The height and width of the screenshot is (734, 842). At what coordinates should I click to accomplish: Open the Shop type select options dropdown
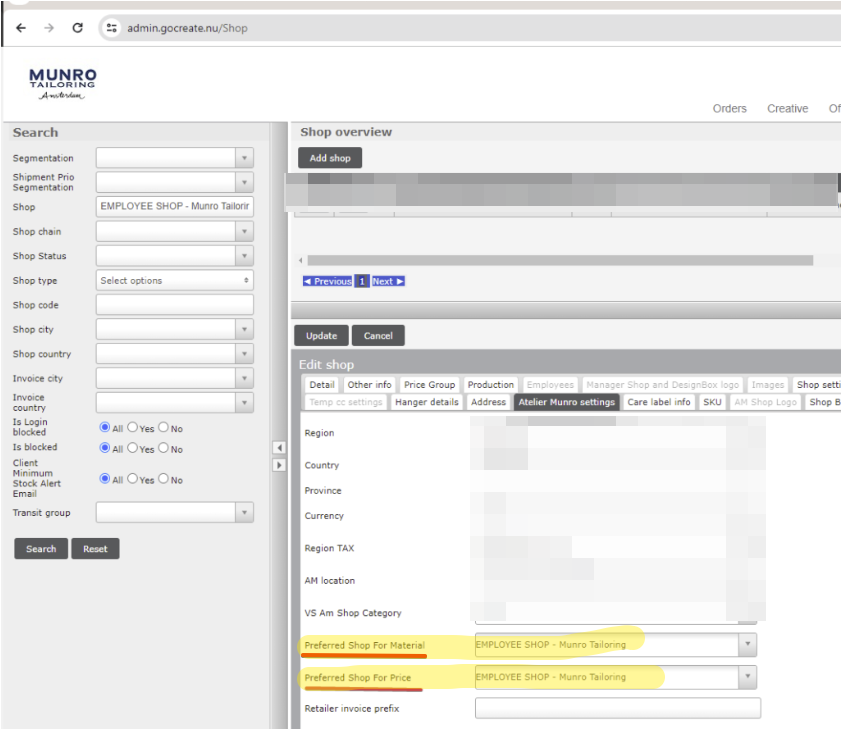[x=175, y=281]
